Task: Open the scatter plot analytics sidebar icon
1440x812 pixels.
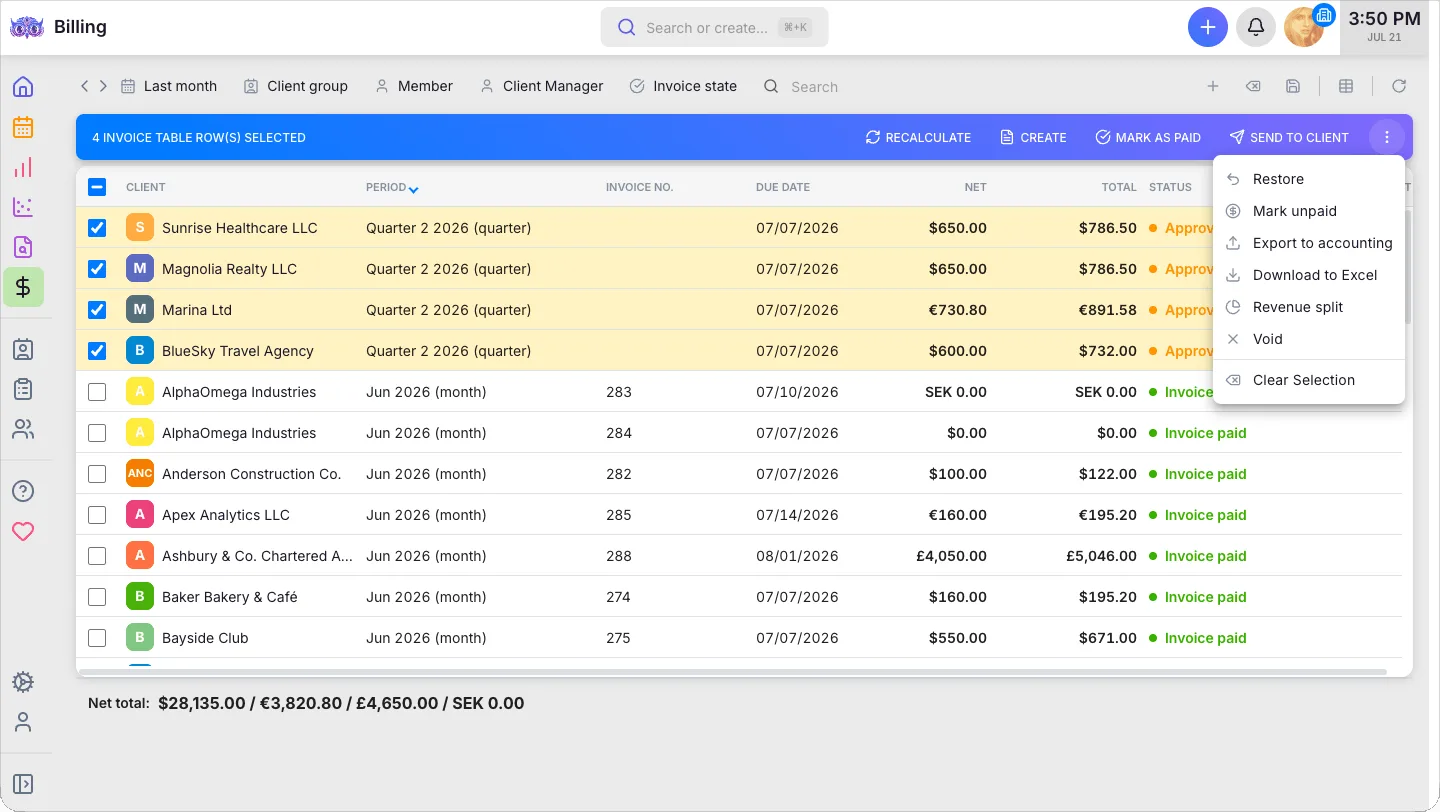Action: [23, 207]
